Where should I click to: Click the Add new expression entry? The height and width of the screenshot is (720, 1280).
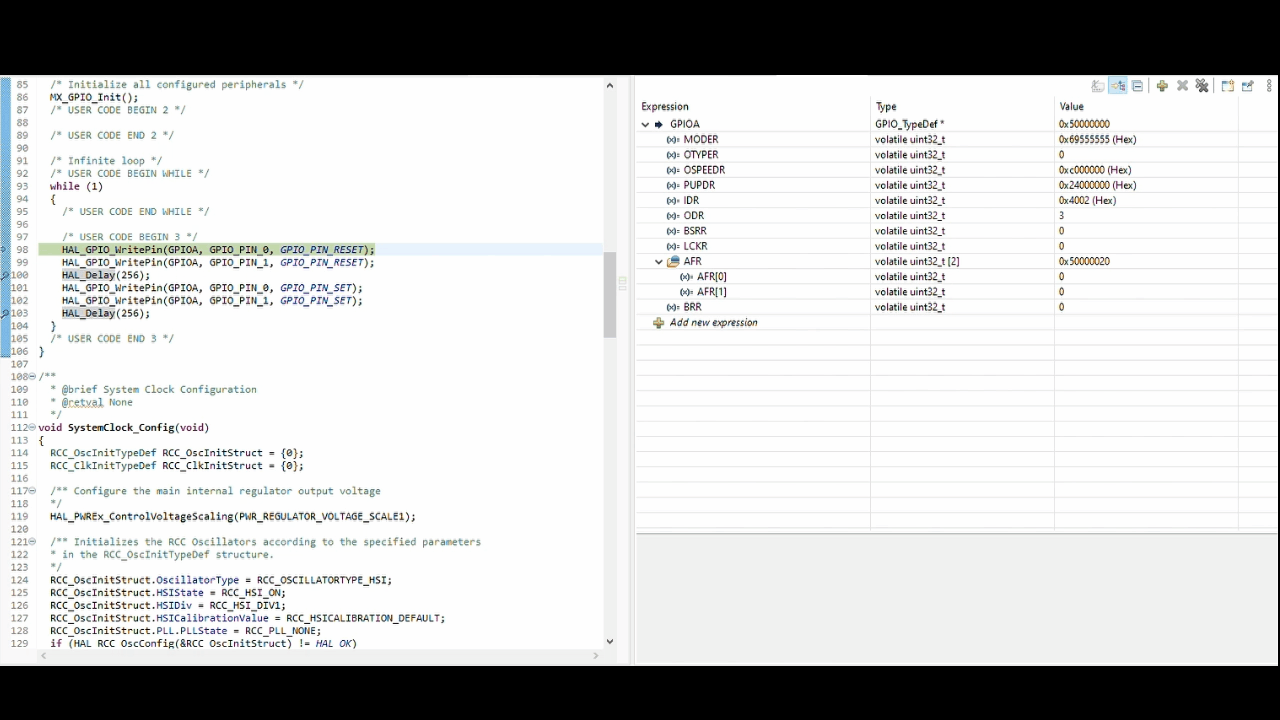713,323
